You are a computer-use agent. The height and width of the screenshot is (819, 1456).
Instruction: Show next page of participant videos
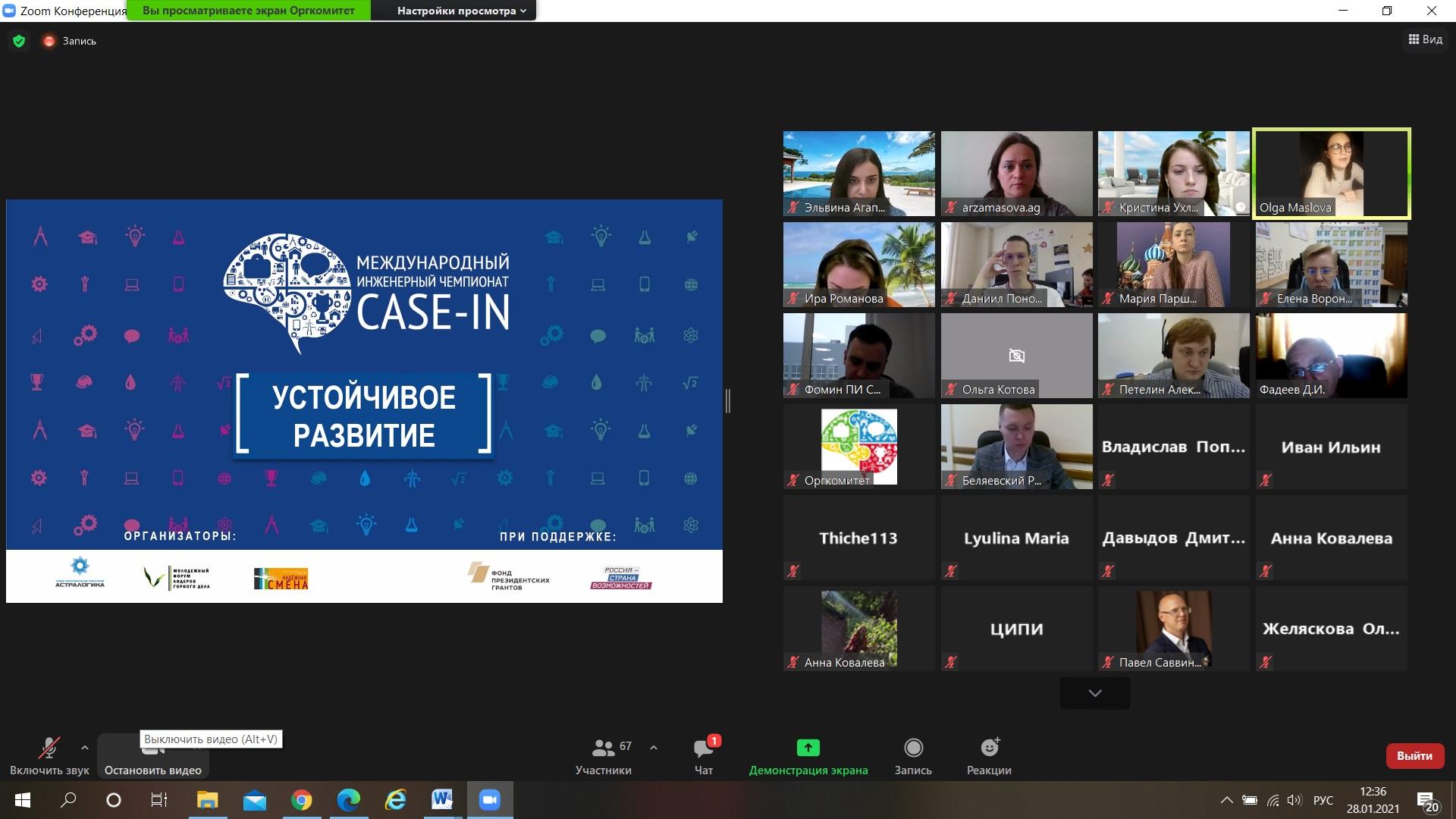(1095, 693)
